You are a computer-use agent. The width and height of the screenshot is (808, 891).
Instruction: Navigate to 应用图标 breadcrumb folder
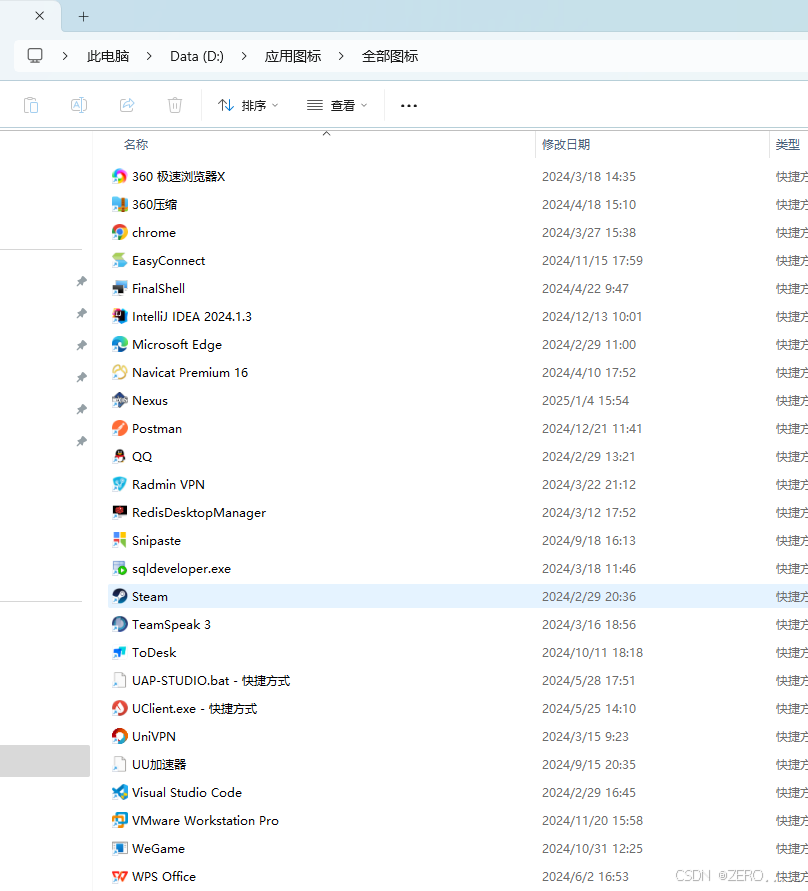coord(293,56)
